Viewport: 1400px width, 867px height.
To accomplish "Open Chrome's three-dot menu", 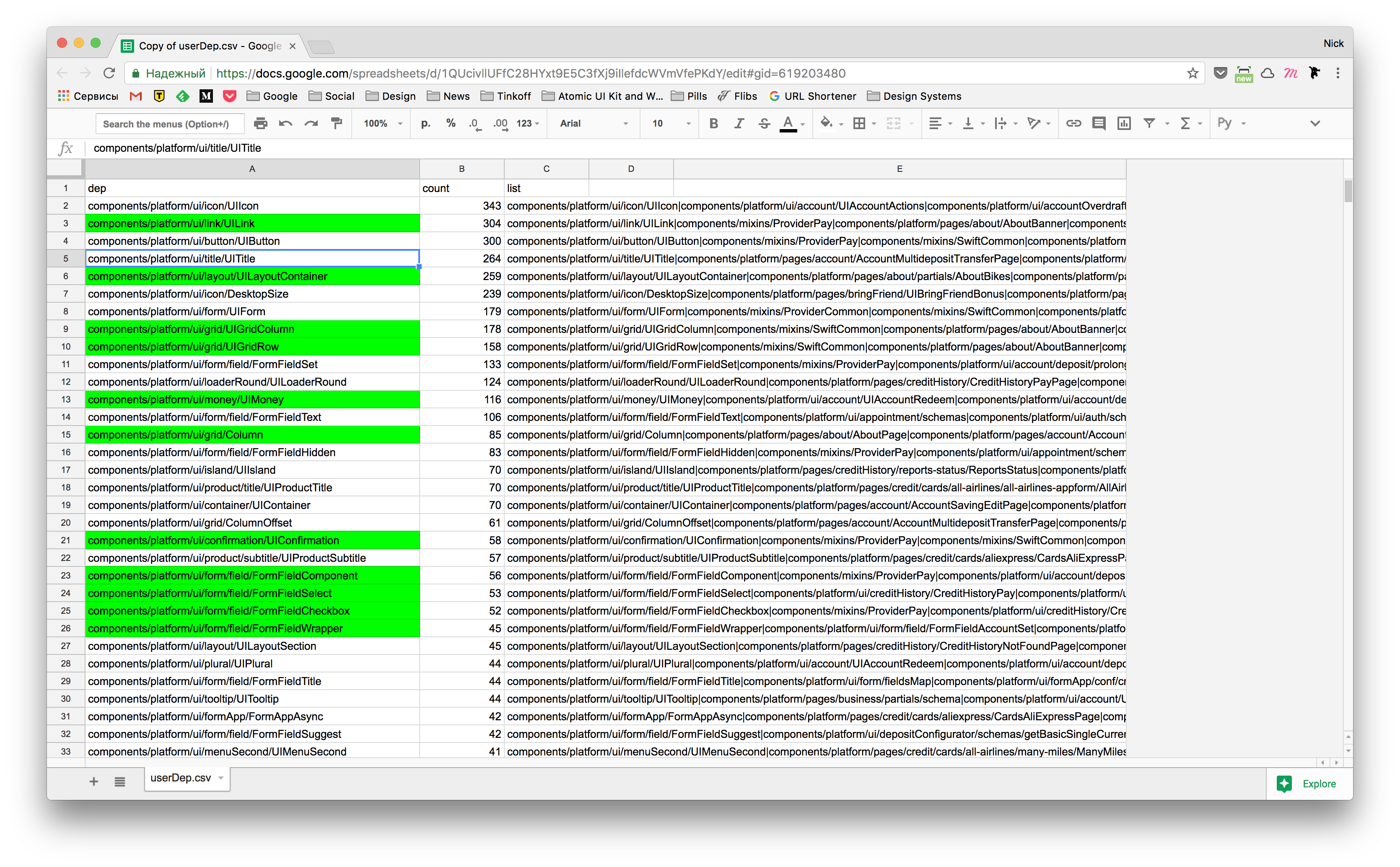I will click(x=1338, y=73).
